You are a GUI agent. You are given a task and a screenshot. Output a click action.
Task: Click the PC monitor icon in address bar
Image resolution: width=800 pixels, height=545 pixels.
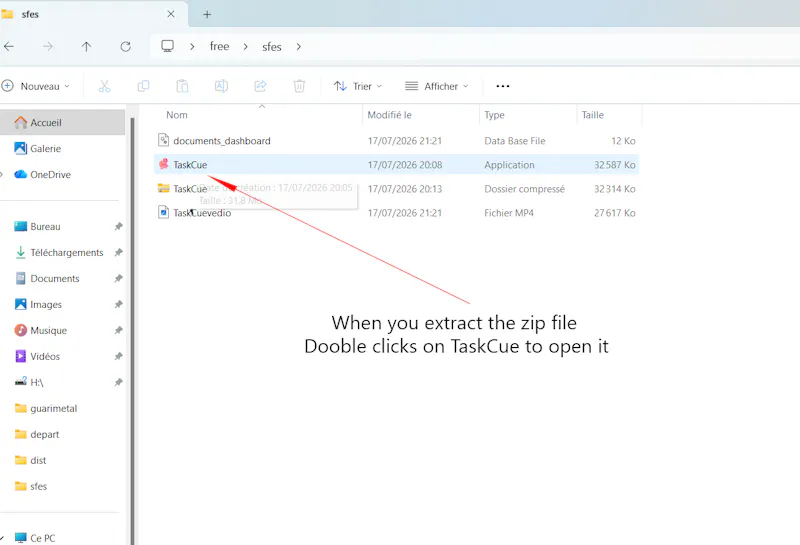(x=167, y=46)
